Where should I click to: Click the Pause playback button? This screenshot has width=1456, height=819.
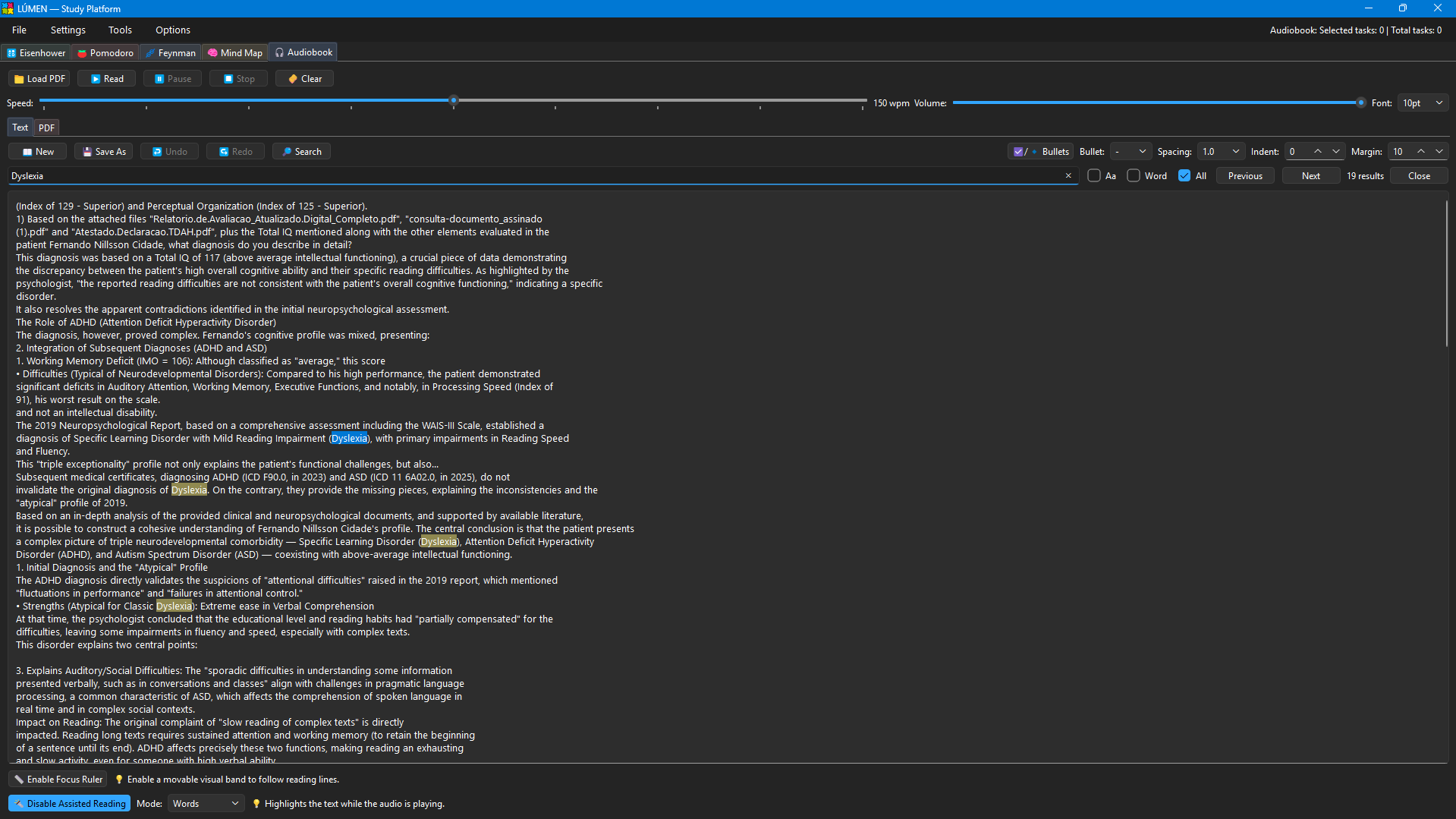coord(172,79)
